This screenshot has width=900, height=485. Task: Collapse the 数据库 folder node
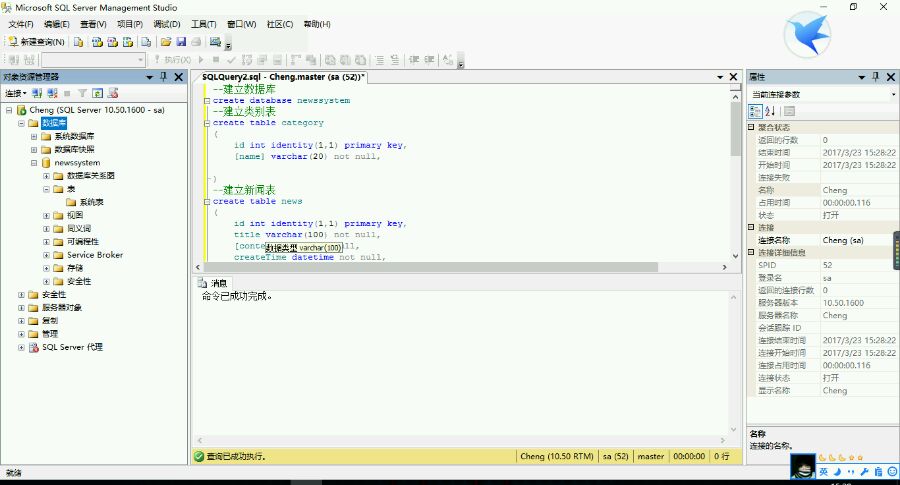pyautogui.click(x=21, y=123)
